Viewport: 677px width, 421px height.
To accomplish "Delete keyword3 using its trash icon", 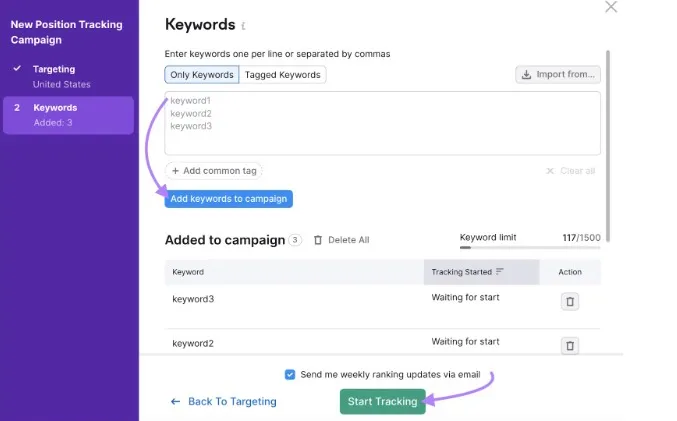I will [570, 301].
